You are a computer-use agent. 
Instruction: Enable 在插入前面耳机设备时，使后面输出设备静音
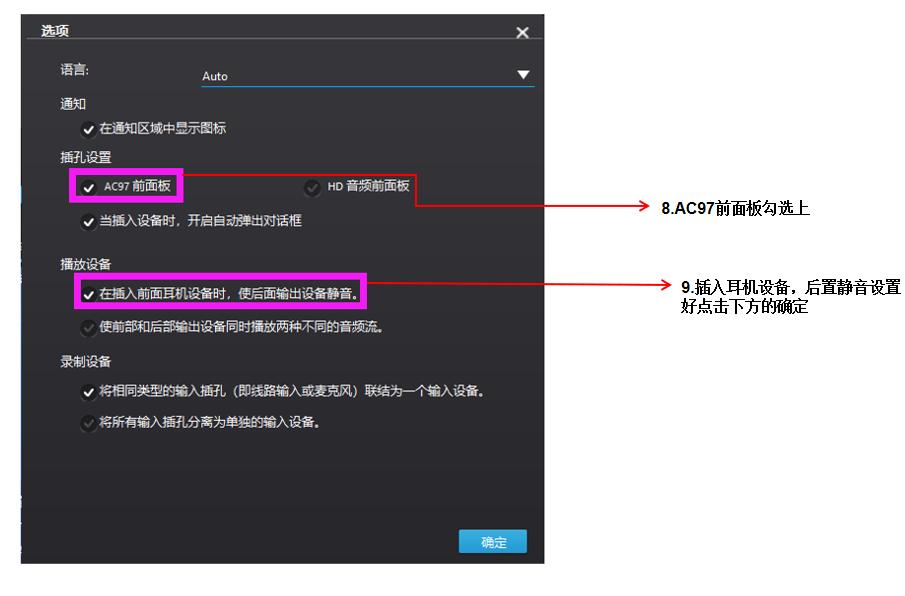(x=88, y=294)
